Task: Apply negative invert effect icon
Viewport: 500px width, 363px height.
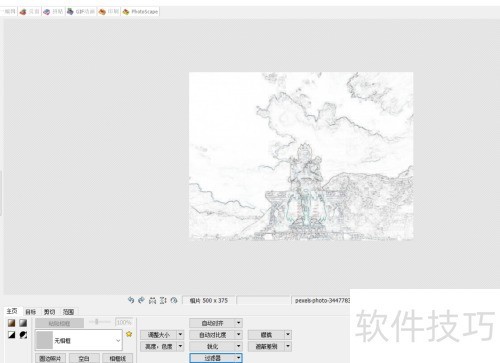Action: [x=23, y=335]
